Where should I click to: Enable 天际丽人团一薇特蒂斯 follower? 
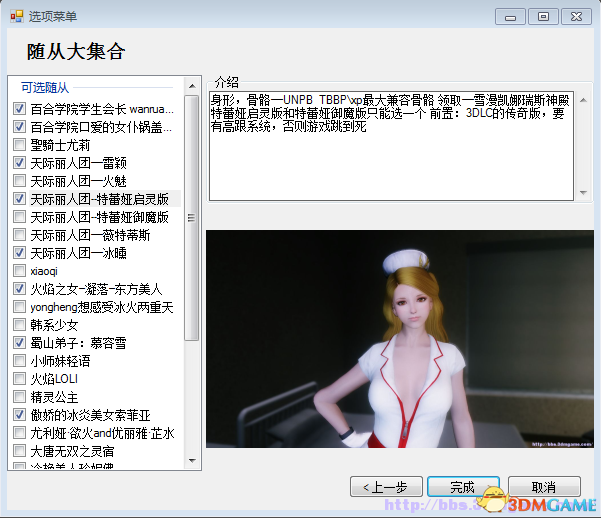pyautogui.click(x=19, y=235)
